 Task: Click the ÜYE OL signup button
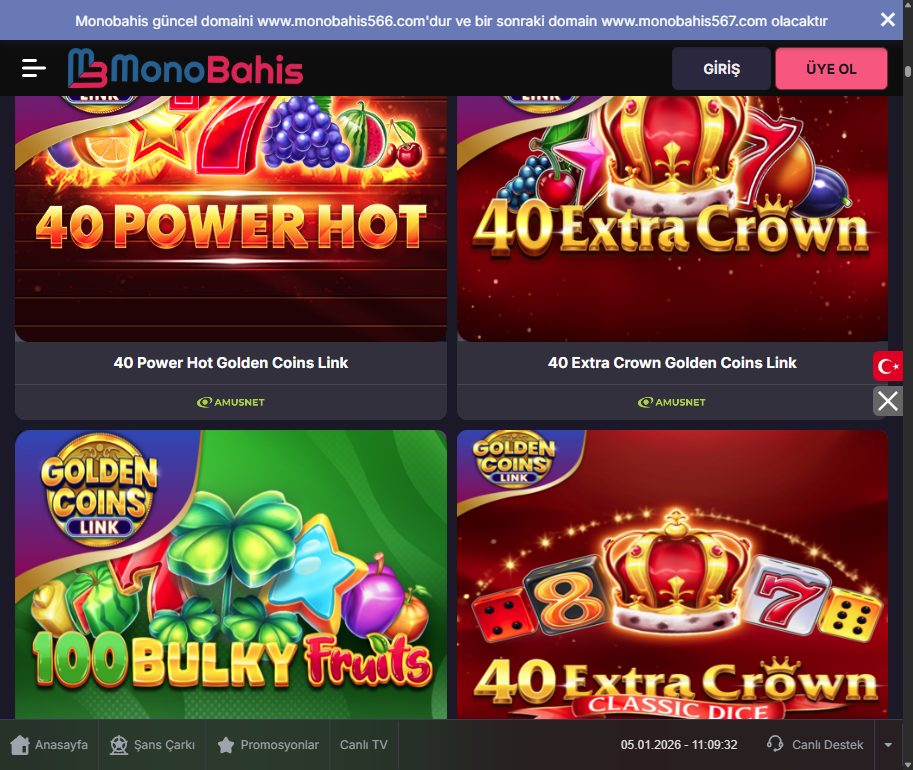[831, 69]
